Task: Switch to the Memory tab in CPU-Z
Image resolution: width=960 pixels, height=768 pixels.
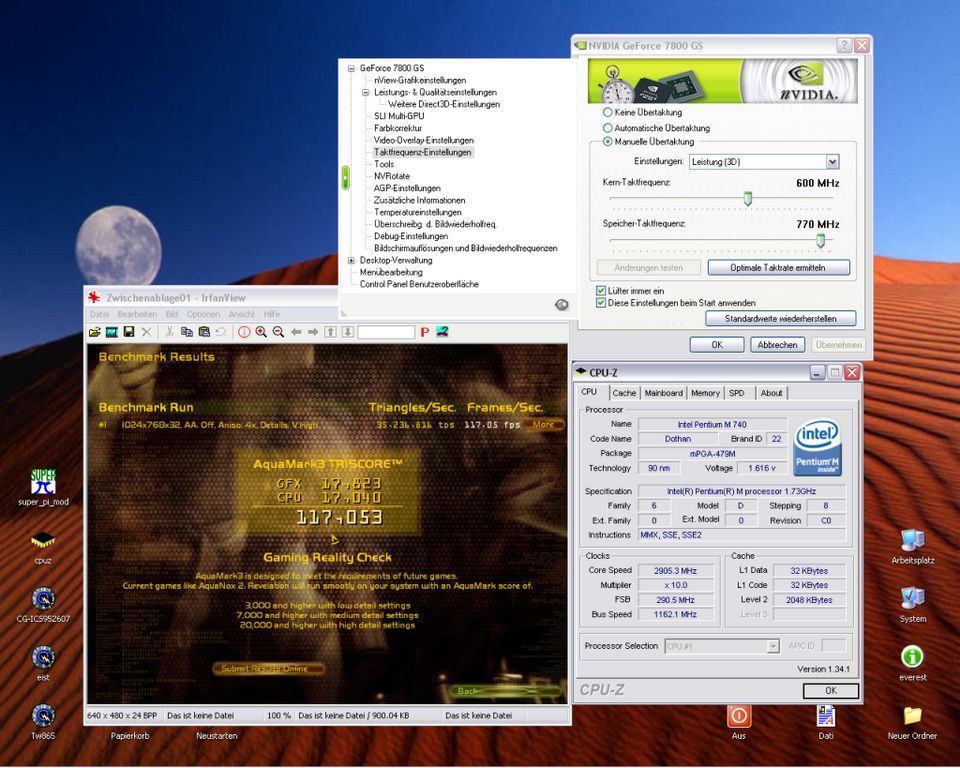Action: [x=705, y=393]
